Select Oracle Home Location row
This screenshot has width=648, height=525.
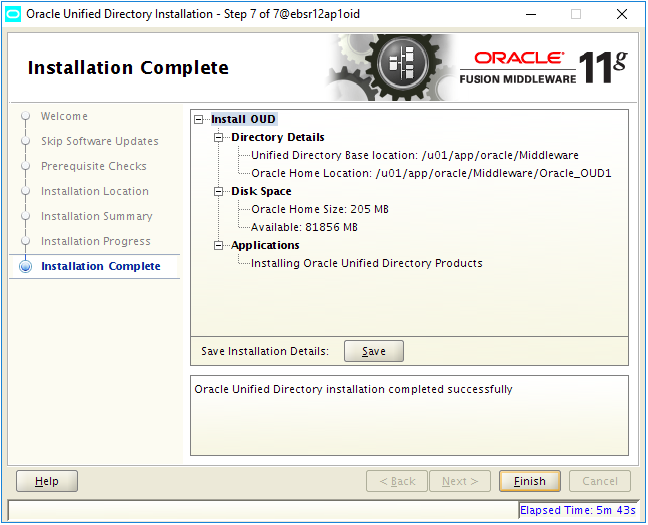pos(431,173)
